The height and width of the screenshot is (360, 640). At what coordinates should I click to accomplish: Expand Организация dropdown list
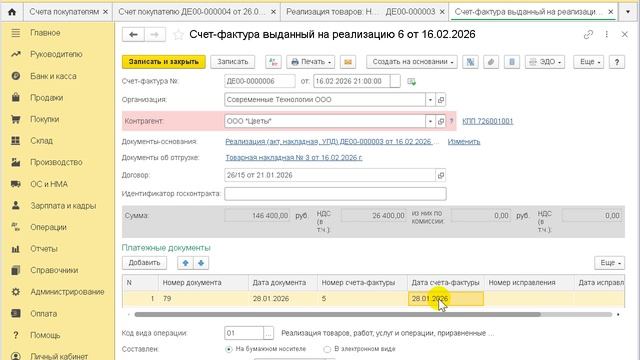(x=430, y=100)
